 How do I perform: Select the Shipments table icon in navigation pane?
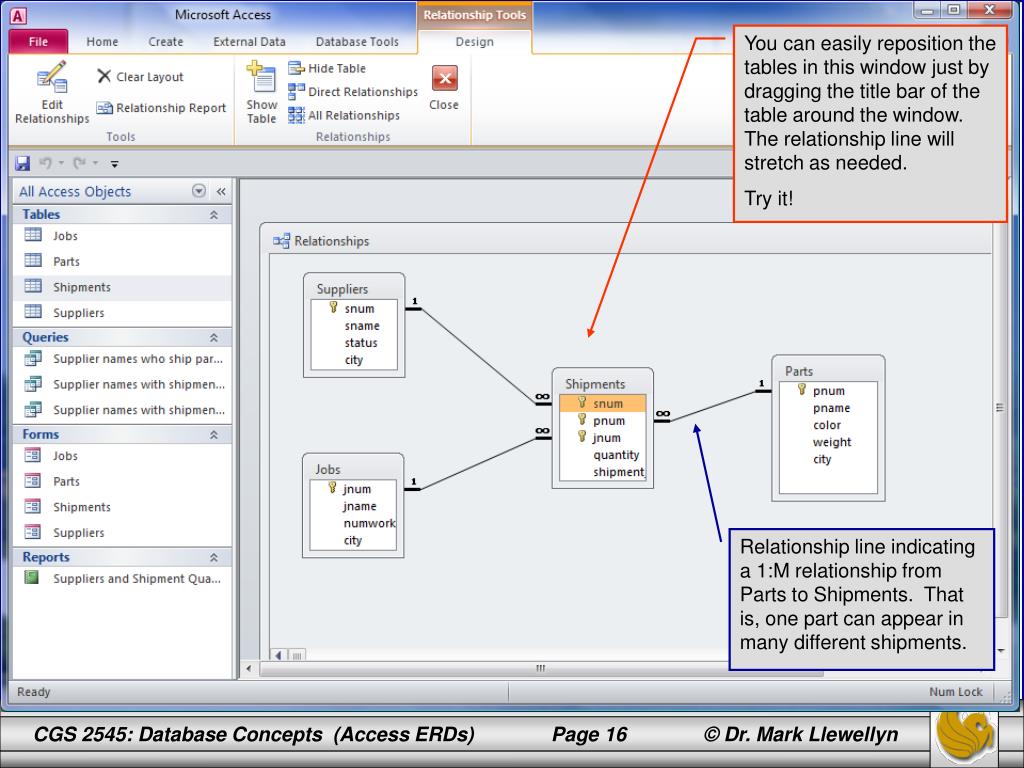(33, 286)
